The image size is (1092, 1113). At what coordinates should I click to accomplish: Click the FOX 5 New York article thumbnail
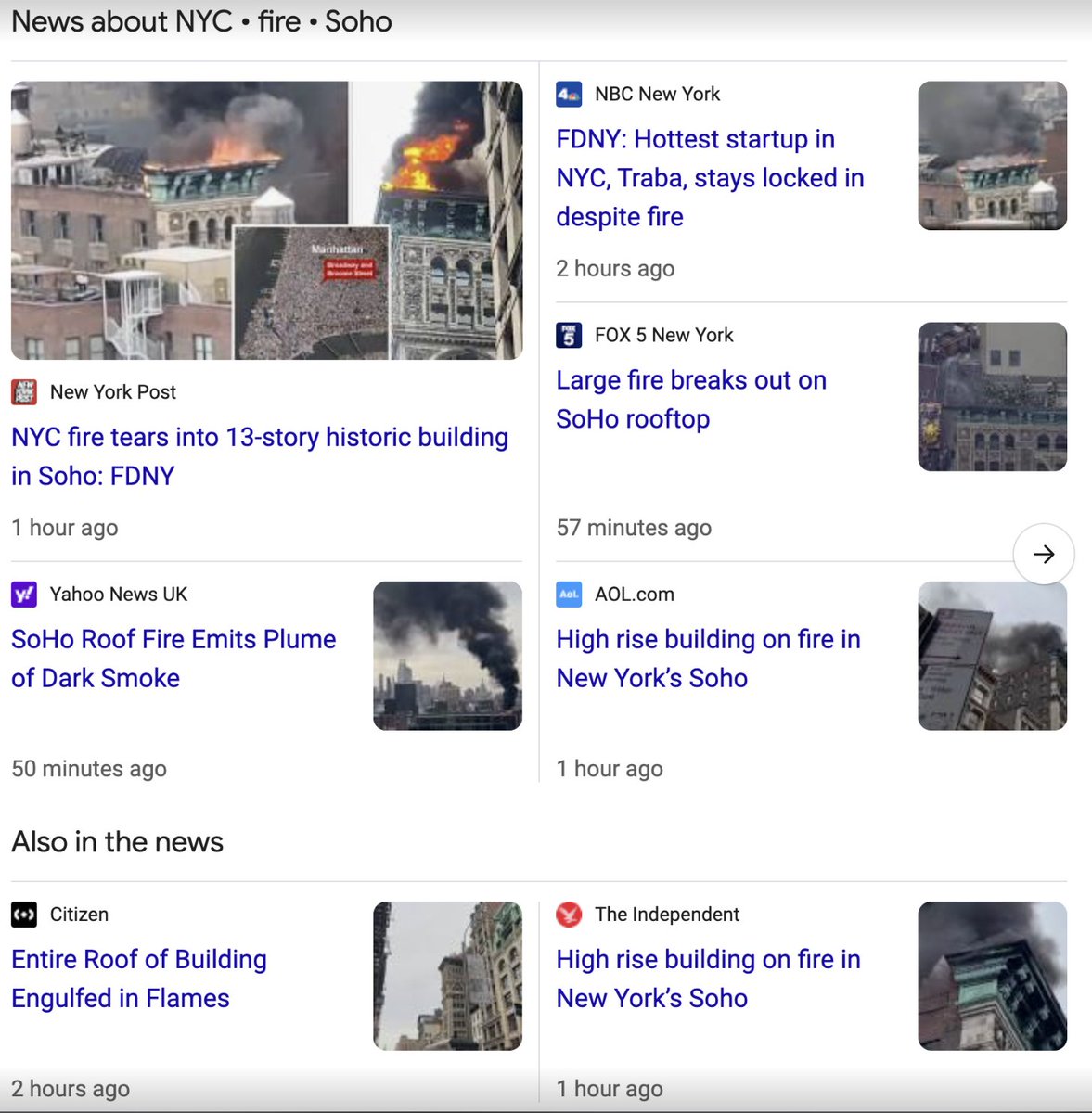tap(993, 397)
